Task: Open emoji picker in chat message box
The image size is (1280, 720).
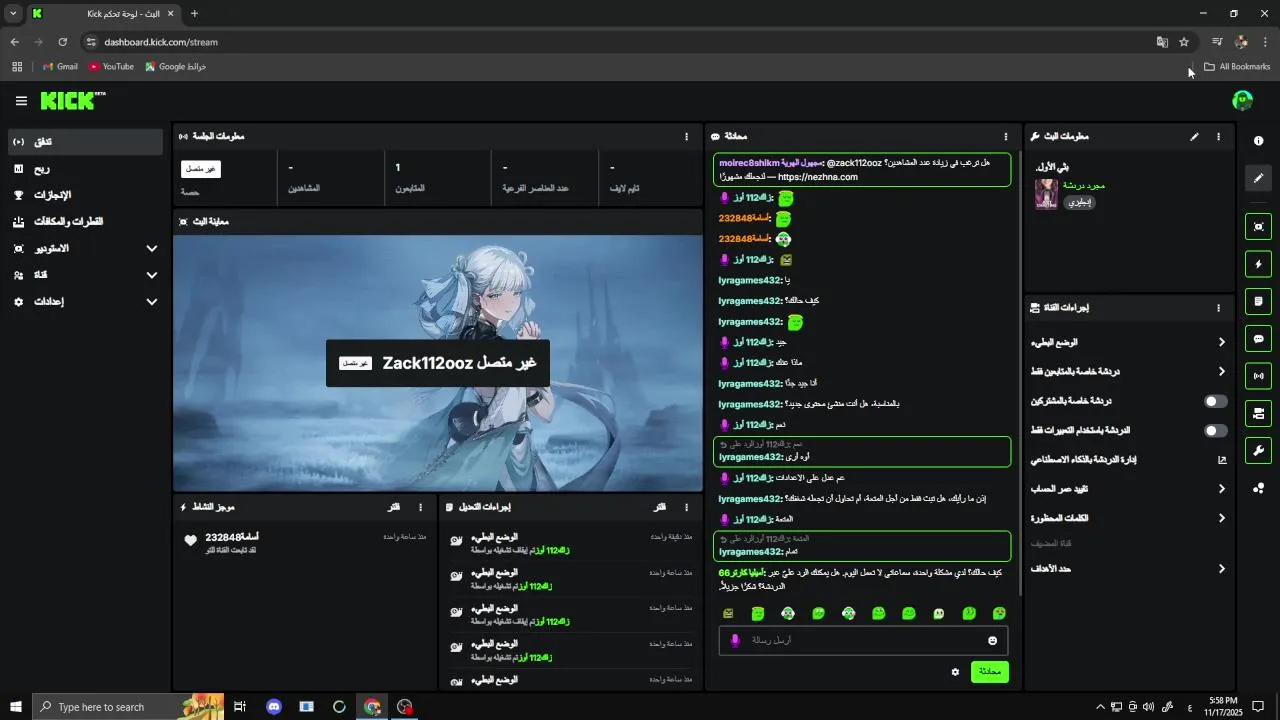Action: [x=992, y=641]
